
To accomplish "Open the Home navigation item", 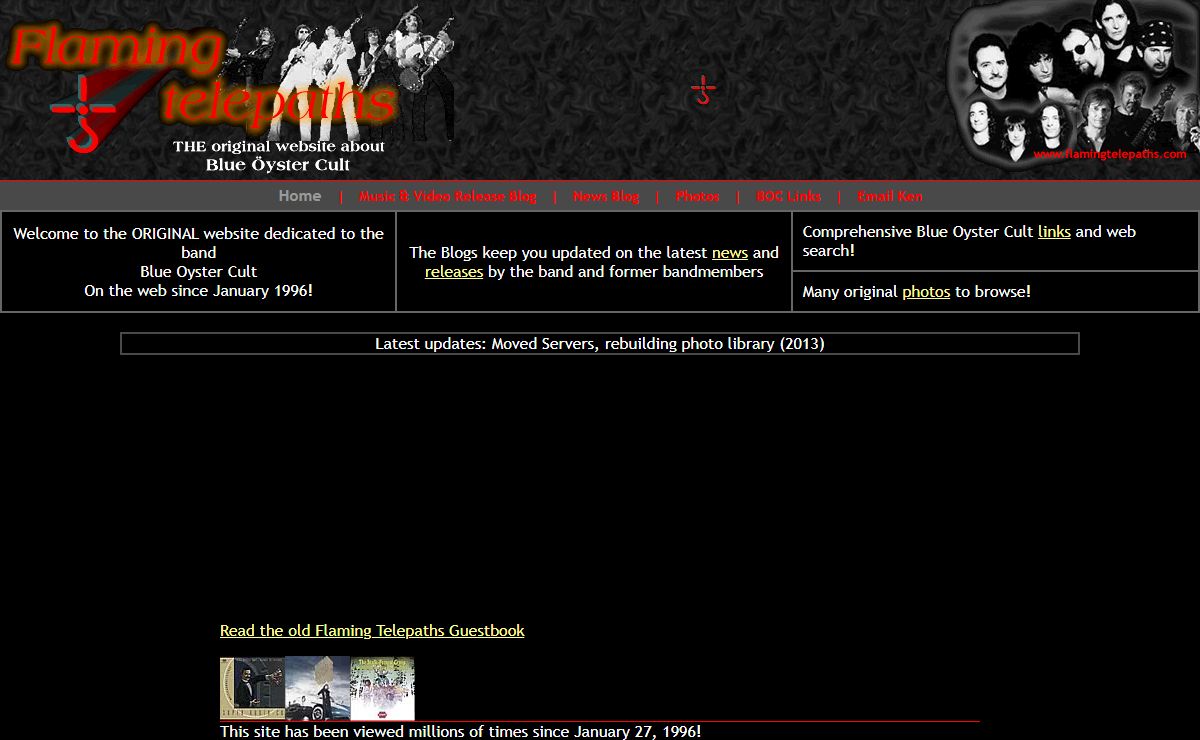I will click(x=300, y=196).
